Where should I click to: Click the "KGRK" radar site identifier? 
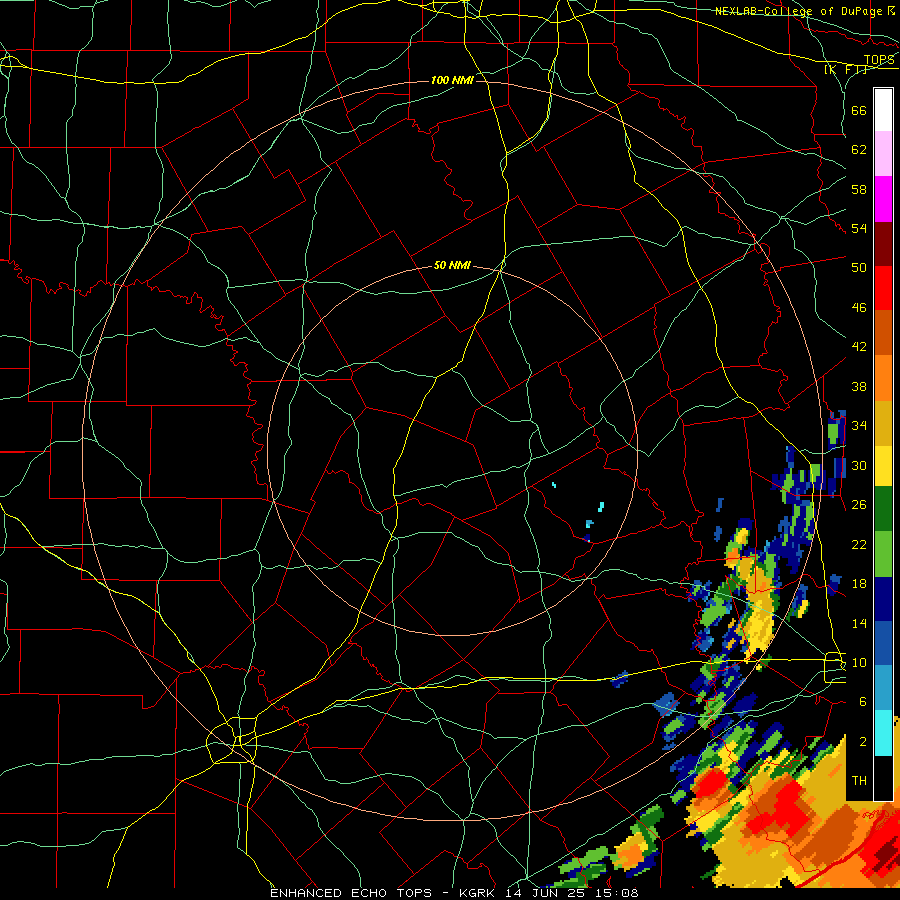pos(479,893)
